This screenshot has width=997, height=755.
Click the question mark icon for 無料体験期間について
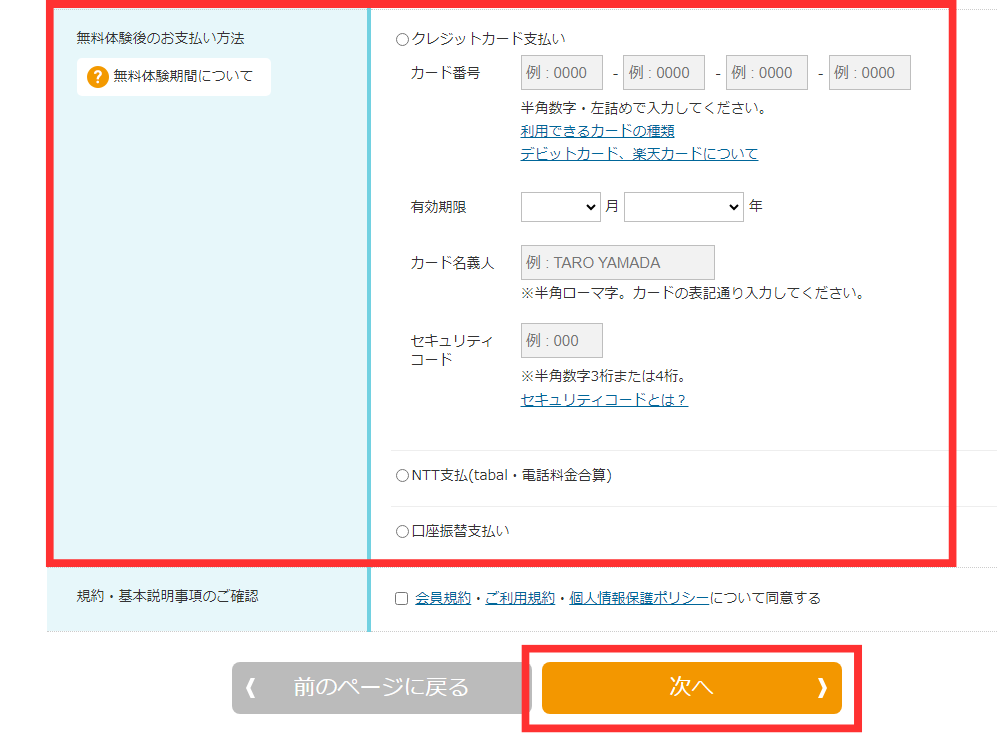[97, 77]
